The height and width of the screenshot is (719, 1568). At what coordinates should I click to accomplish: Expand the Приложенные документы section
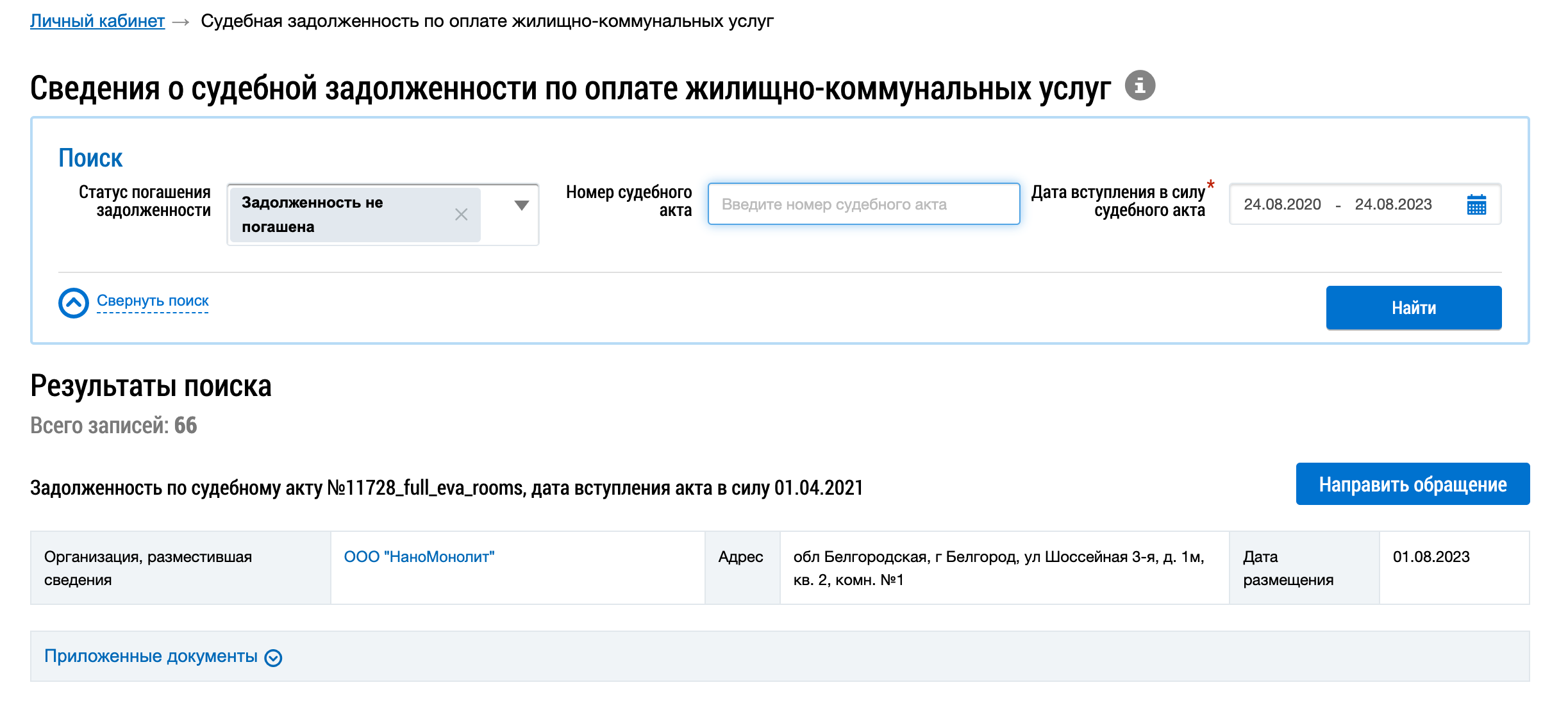click(x=151, y=656)
